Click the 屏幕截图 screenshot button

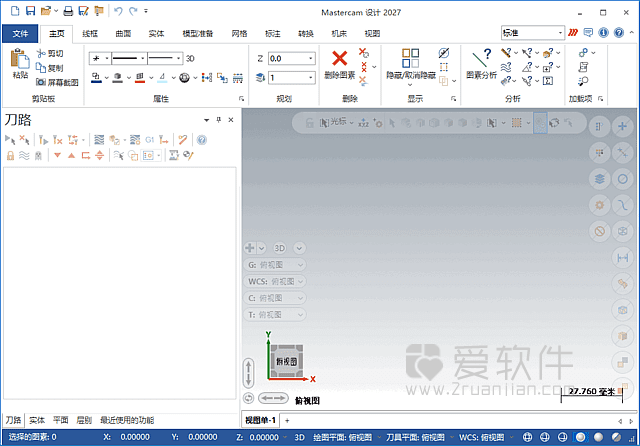tap(57, 82)
